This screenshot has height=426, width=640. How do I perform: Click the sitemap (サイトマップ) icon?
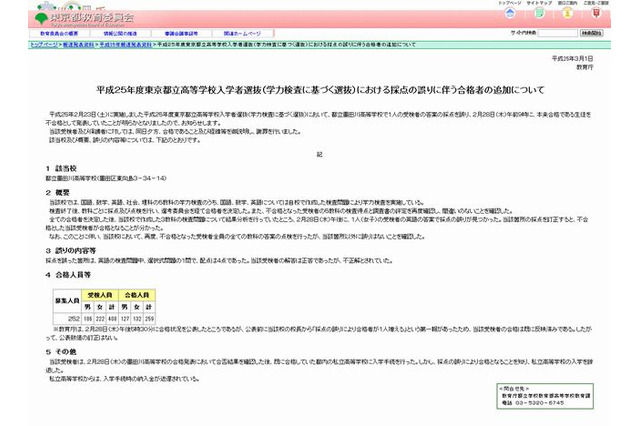[x=539, y=13]
